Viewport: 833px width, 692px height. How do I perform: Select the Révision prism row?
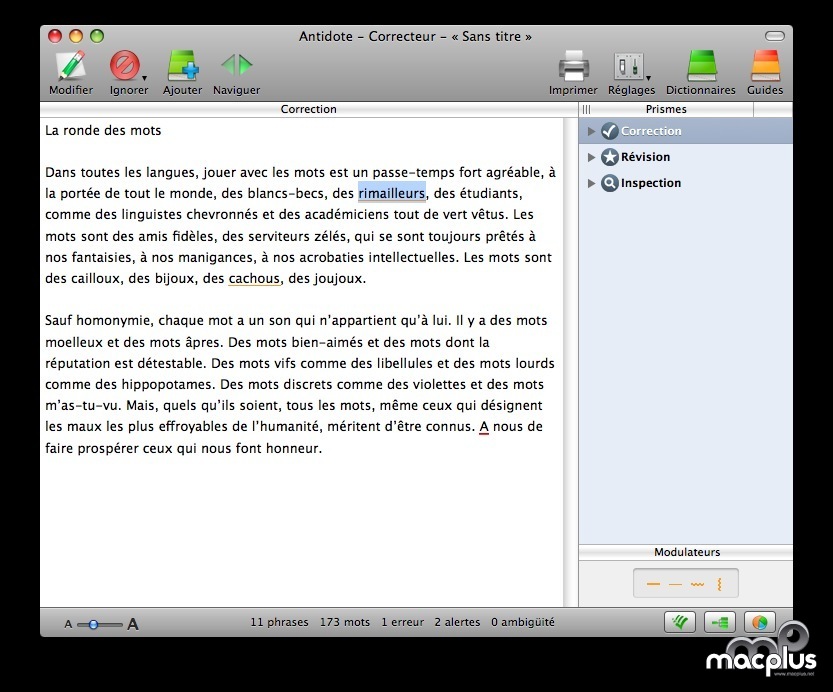pyautogui.click(x=686, y=157)
